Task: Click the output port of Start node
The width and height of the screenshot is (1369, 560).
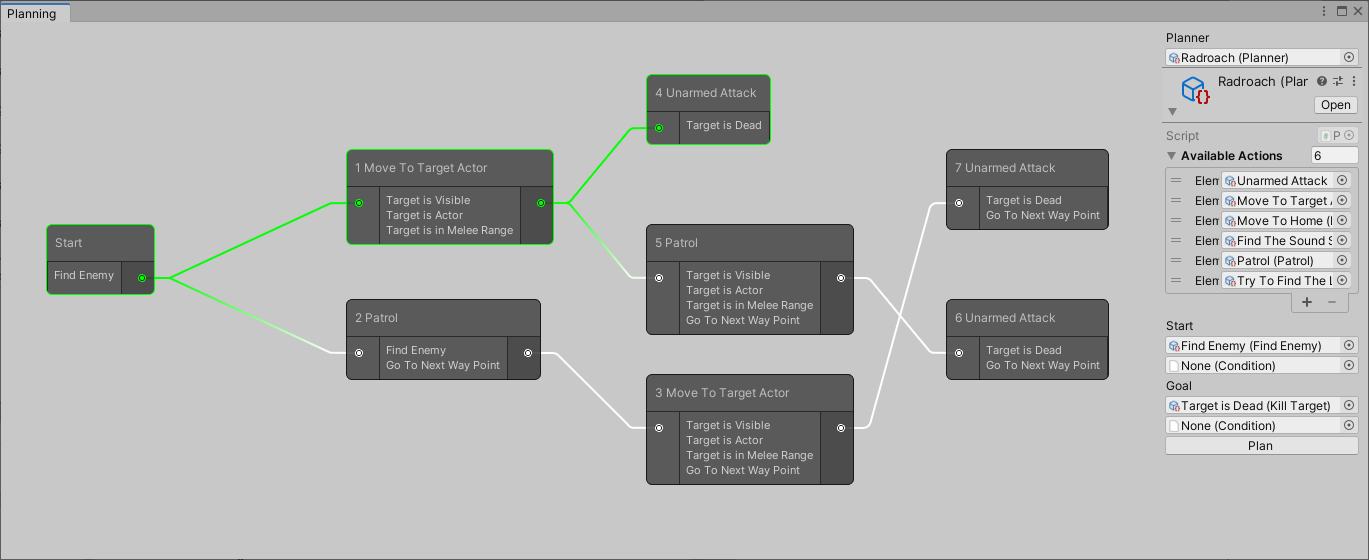Action: pos(141,278)
